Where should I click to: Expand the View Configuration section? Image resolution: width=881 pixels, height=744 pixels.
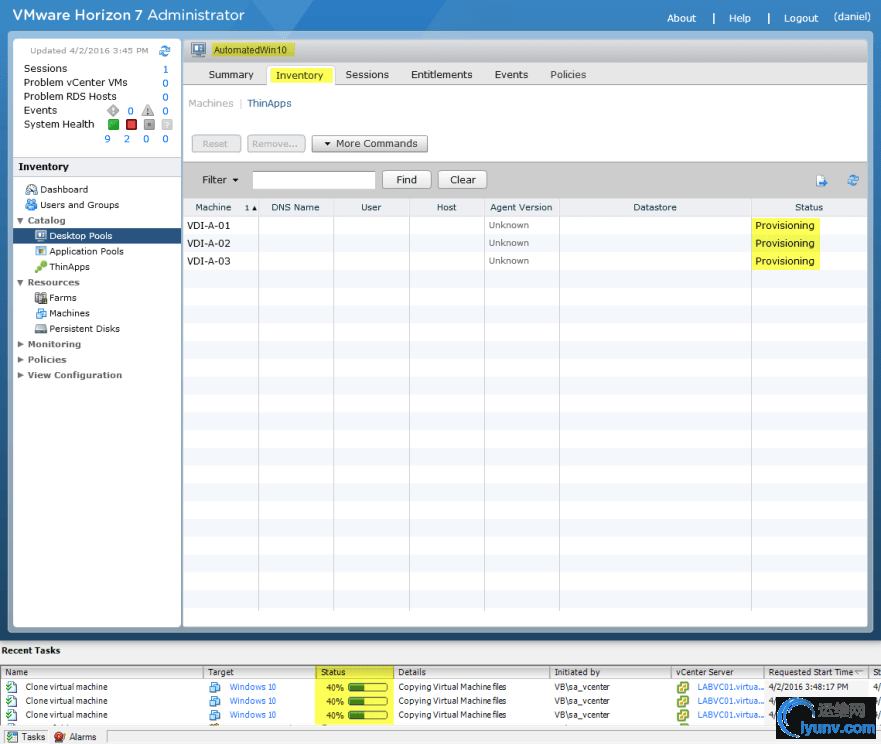(x=20, y=375)
